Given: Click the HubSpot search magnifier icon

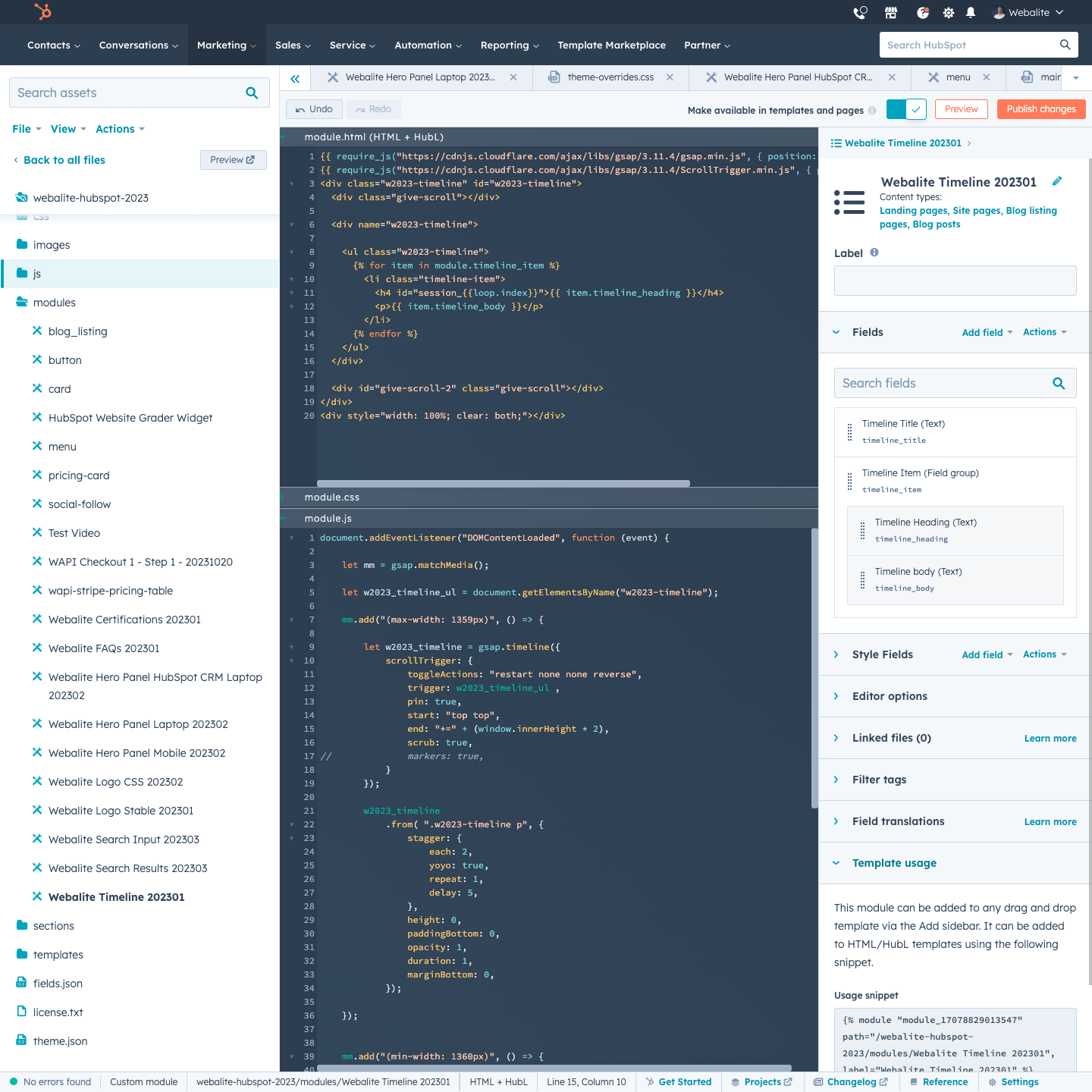Looking at the screenshot, I should coord(1065,45).
